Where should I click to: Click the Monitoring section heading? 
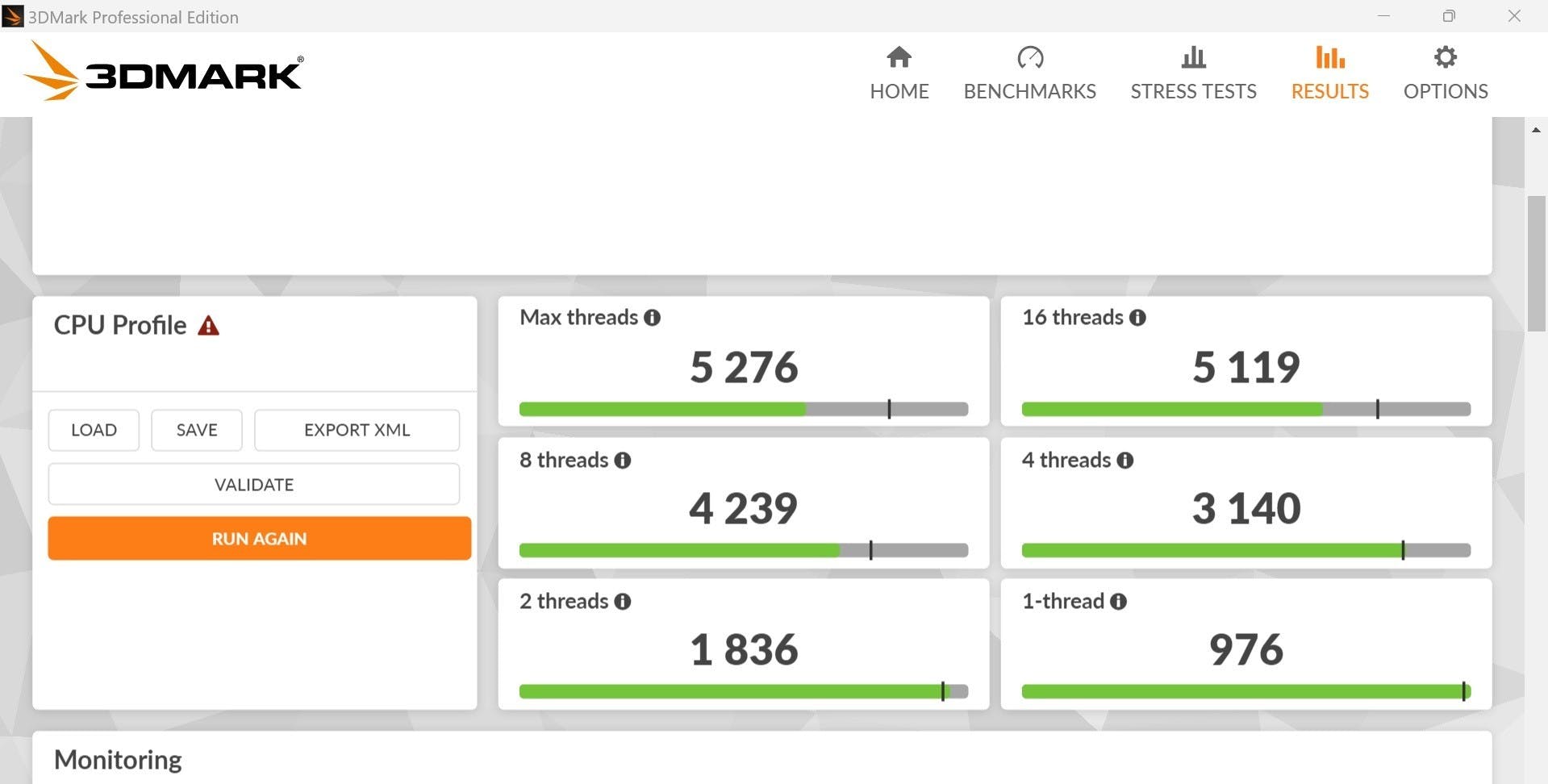pyautogui.click(x=118, y=760)
